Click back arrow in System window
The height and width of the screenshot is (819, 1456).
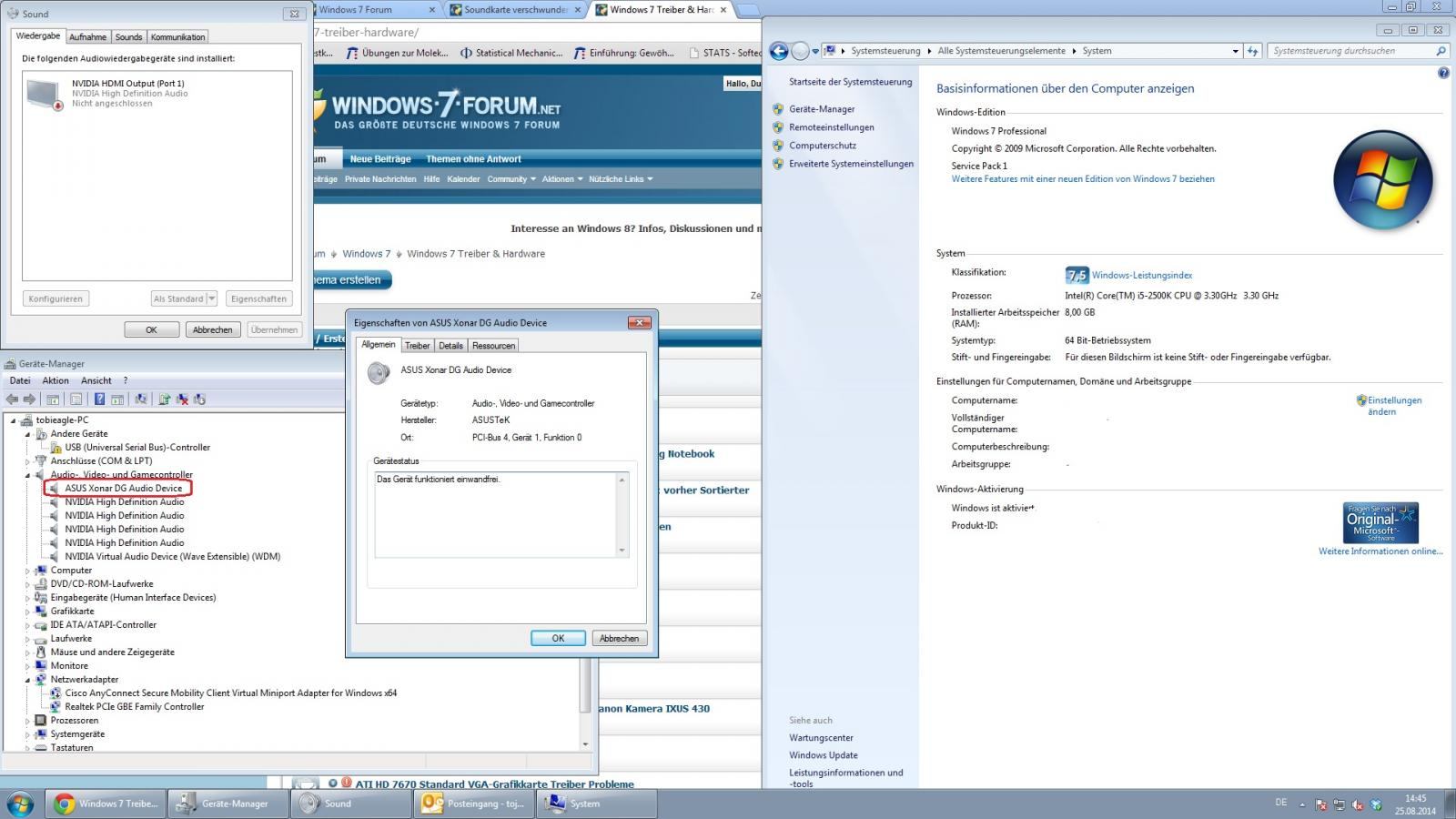tap(779, 51)
